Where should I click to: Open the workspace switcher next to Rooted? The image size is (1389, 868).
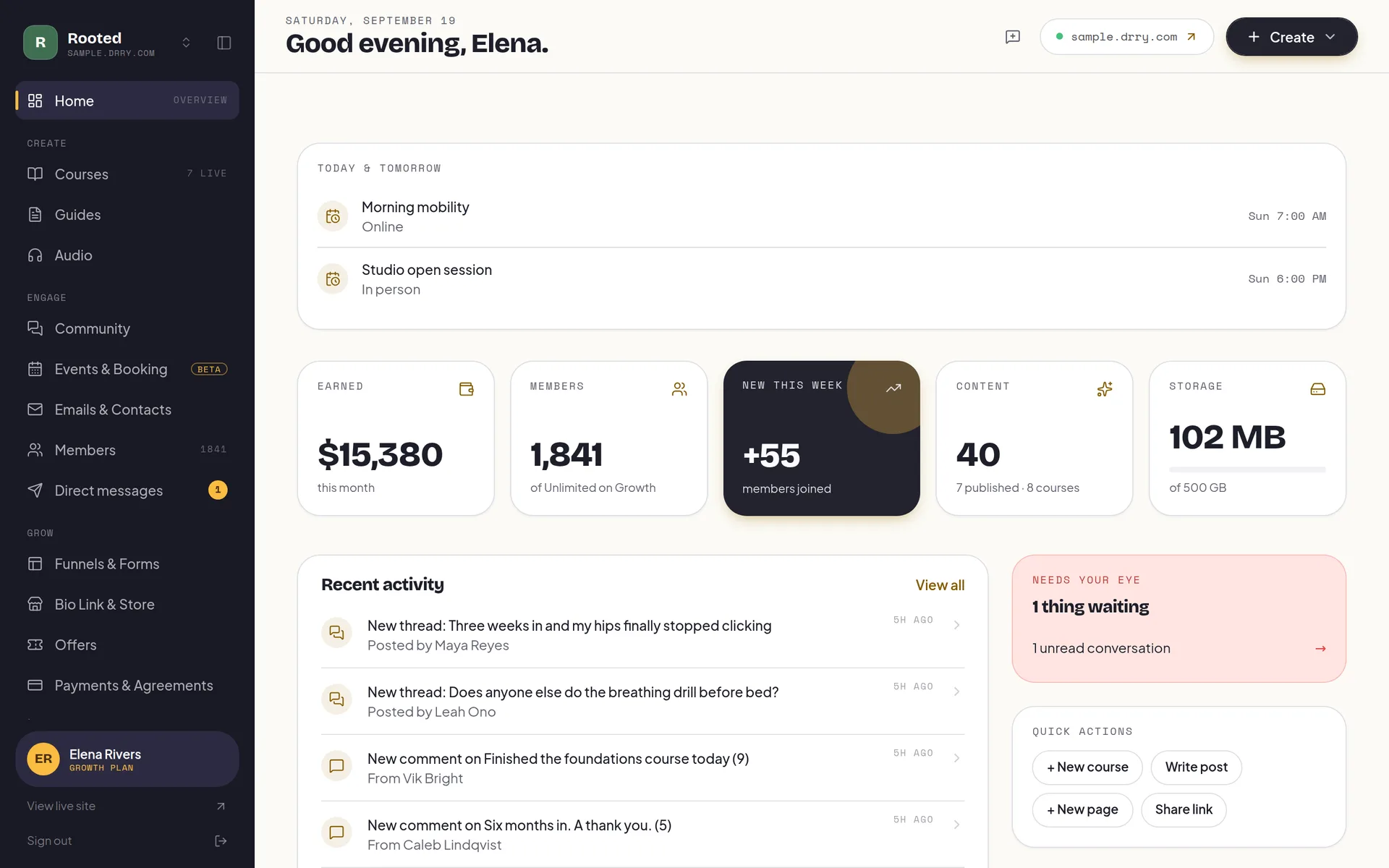(186, 43)
